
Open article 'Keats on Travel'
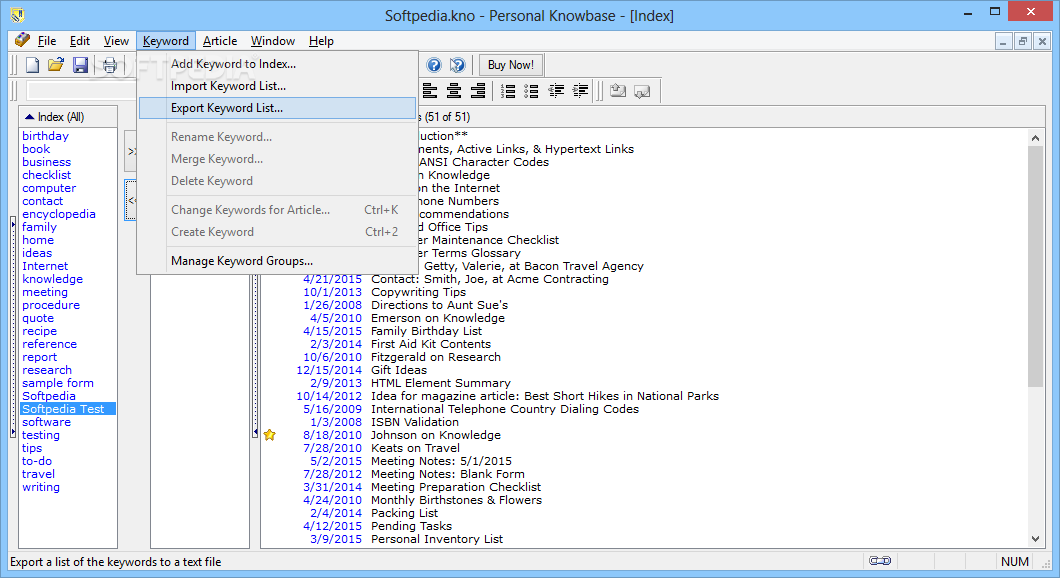click(x=415, y=448)
